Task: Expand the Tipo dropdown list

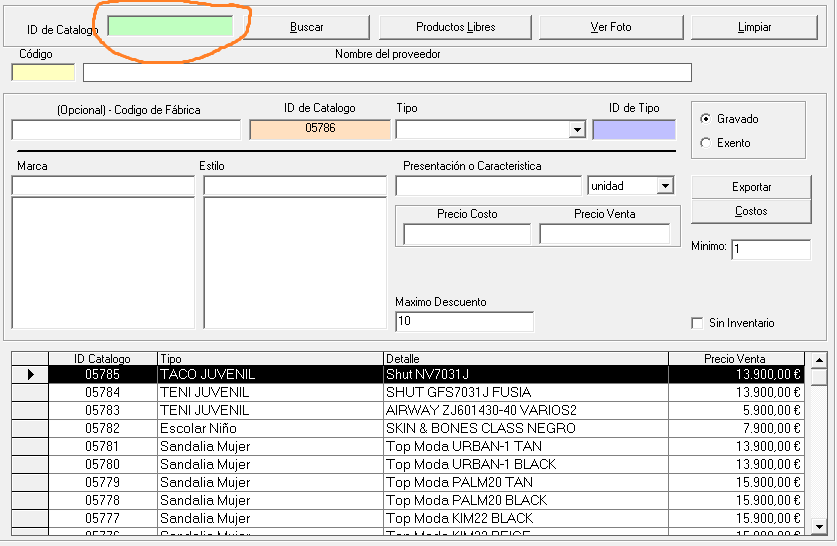Action: 576,130
